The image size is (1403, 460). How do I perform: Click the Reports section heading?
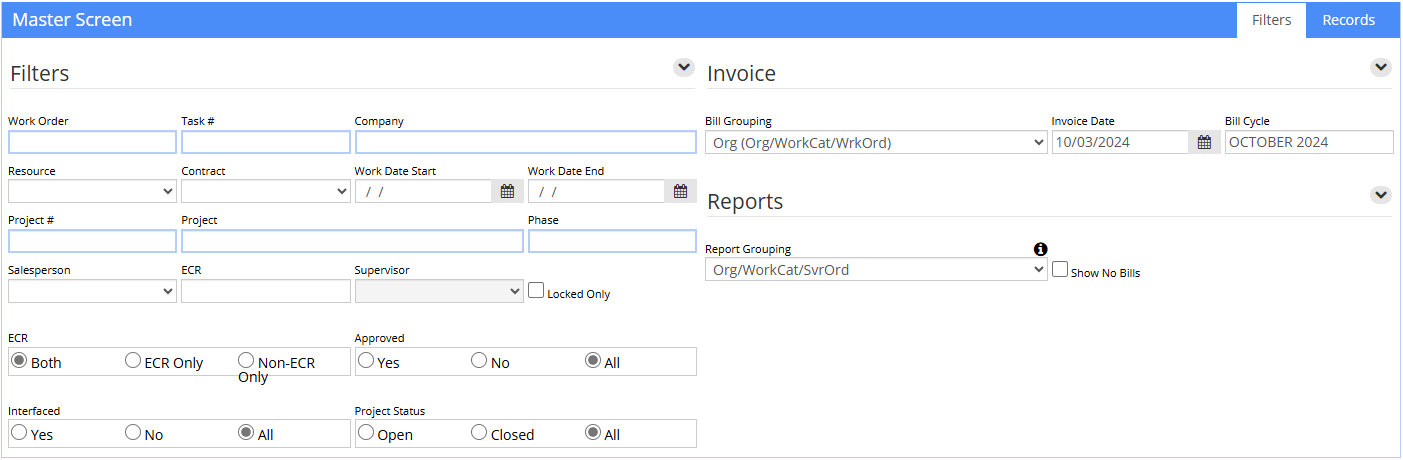(745, 201)
